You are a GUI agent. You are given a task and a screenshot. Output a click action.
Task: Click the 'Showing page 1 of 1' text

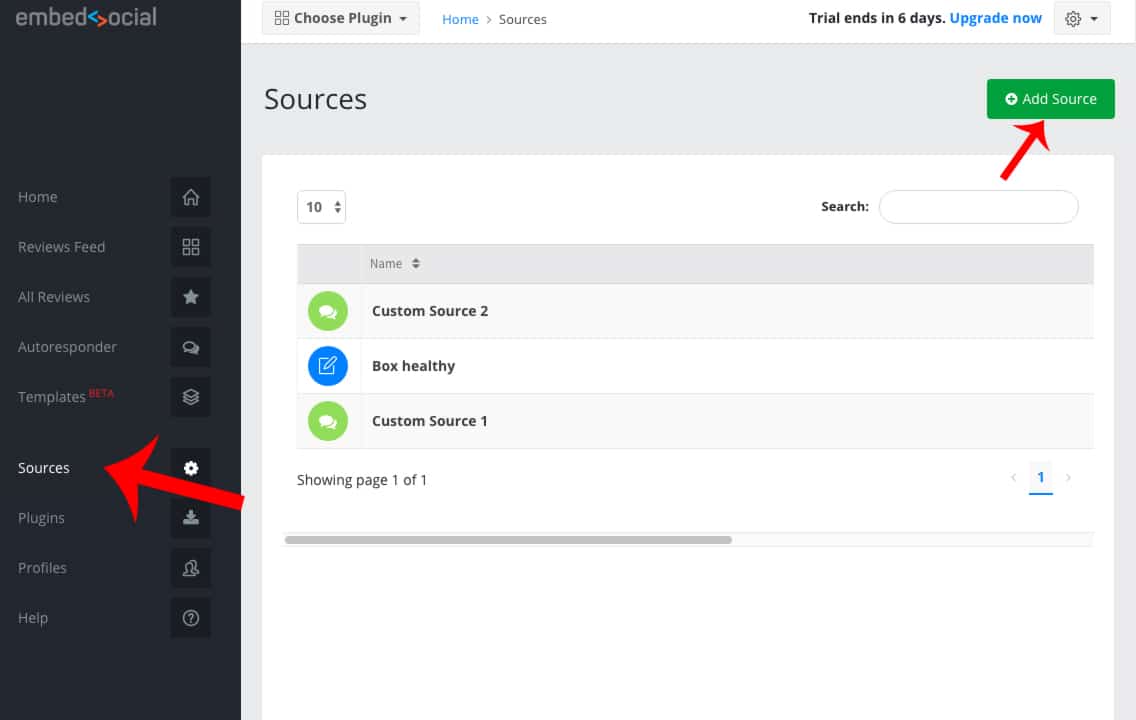[x=362, y=480]
